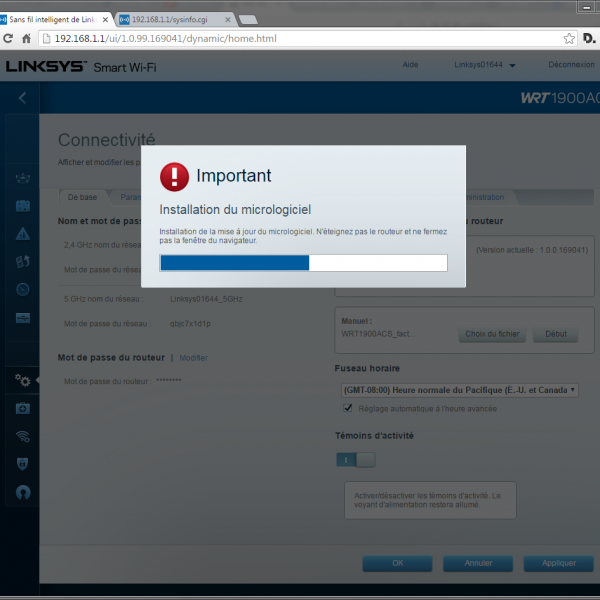Collapse the sidebar with the back arrow
The image size is (600, 600).
click(x=22, y=98)
